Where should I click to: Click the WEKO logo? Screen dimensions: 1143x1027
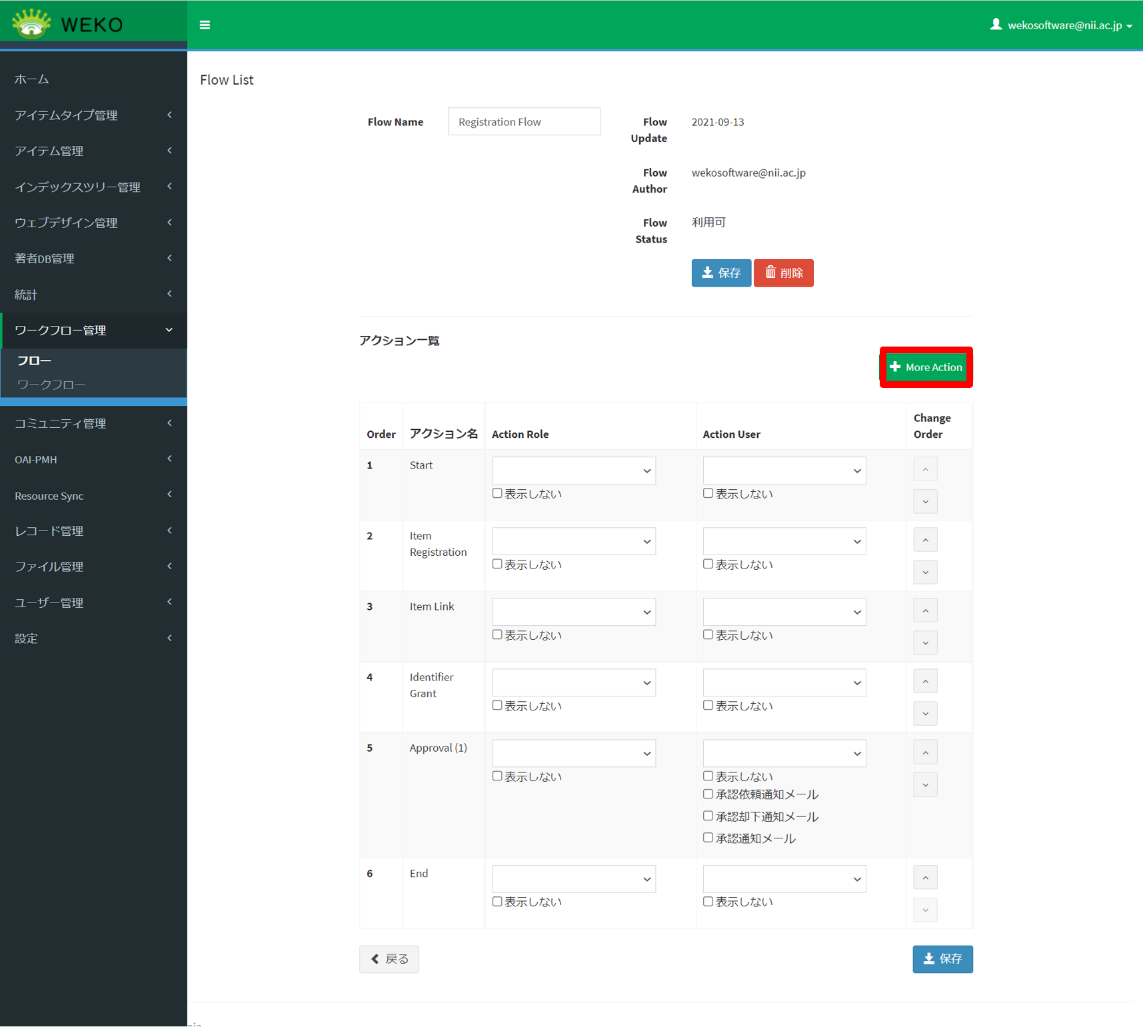68,24
